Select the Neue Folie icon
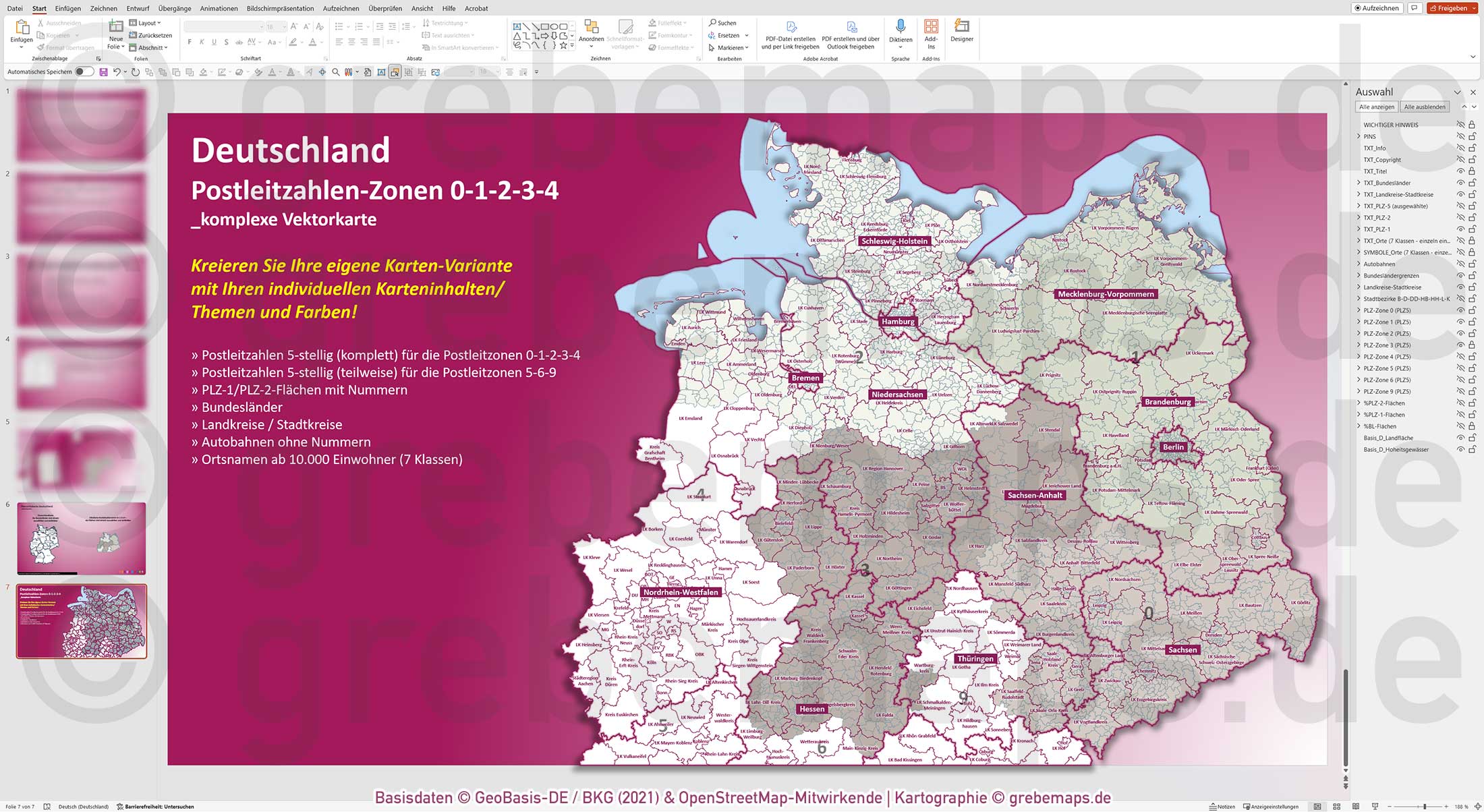The width and height of the screenshot is (1484, 812). (x=115, y=28)
